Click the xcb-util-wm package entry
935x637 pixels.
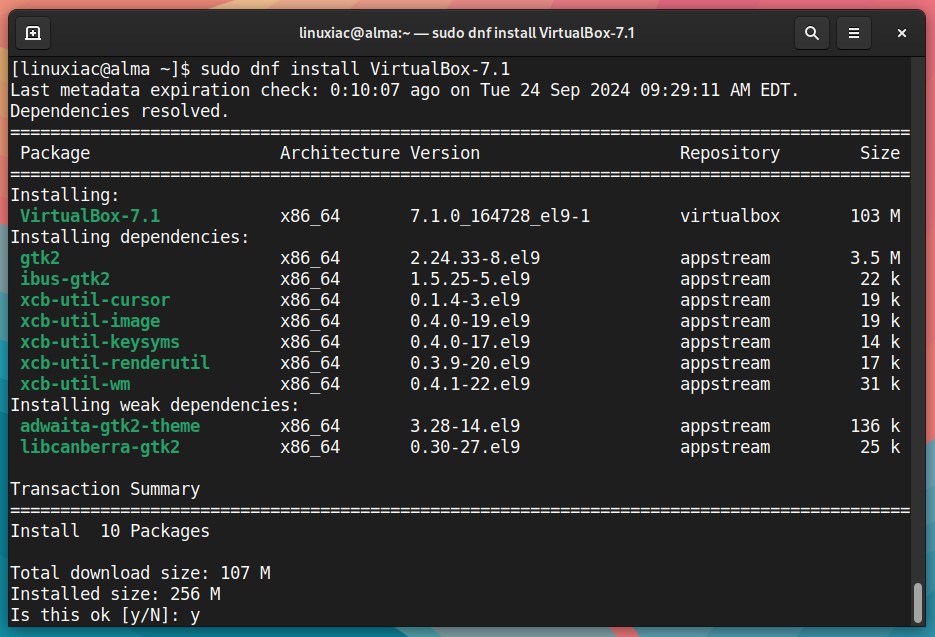pos(75,384)
